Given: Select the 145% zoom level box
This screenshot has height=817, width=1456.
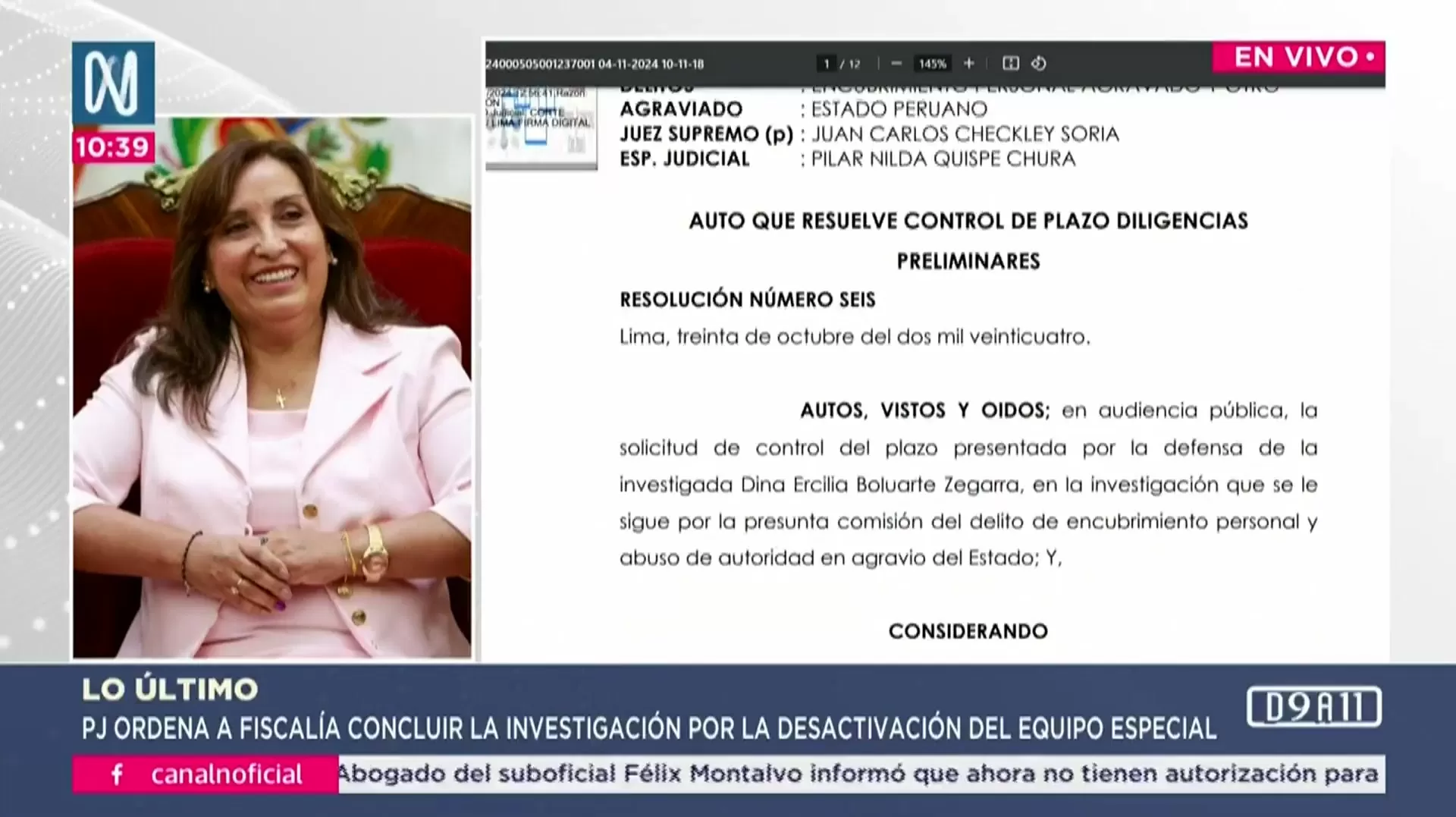Looking at the screenshot, I should [933, 64].
